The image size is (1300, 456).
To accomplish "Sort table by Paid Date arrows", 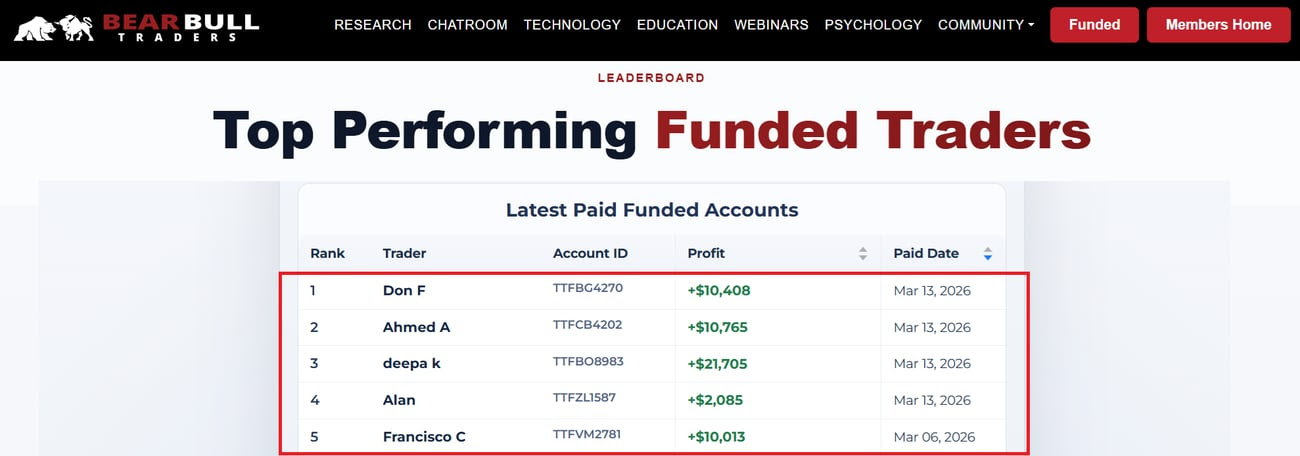I will coord(987,254).
